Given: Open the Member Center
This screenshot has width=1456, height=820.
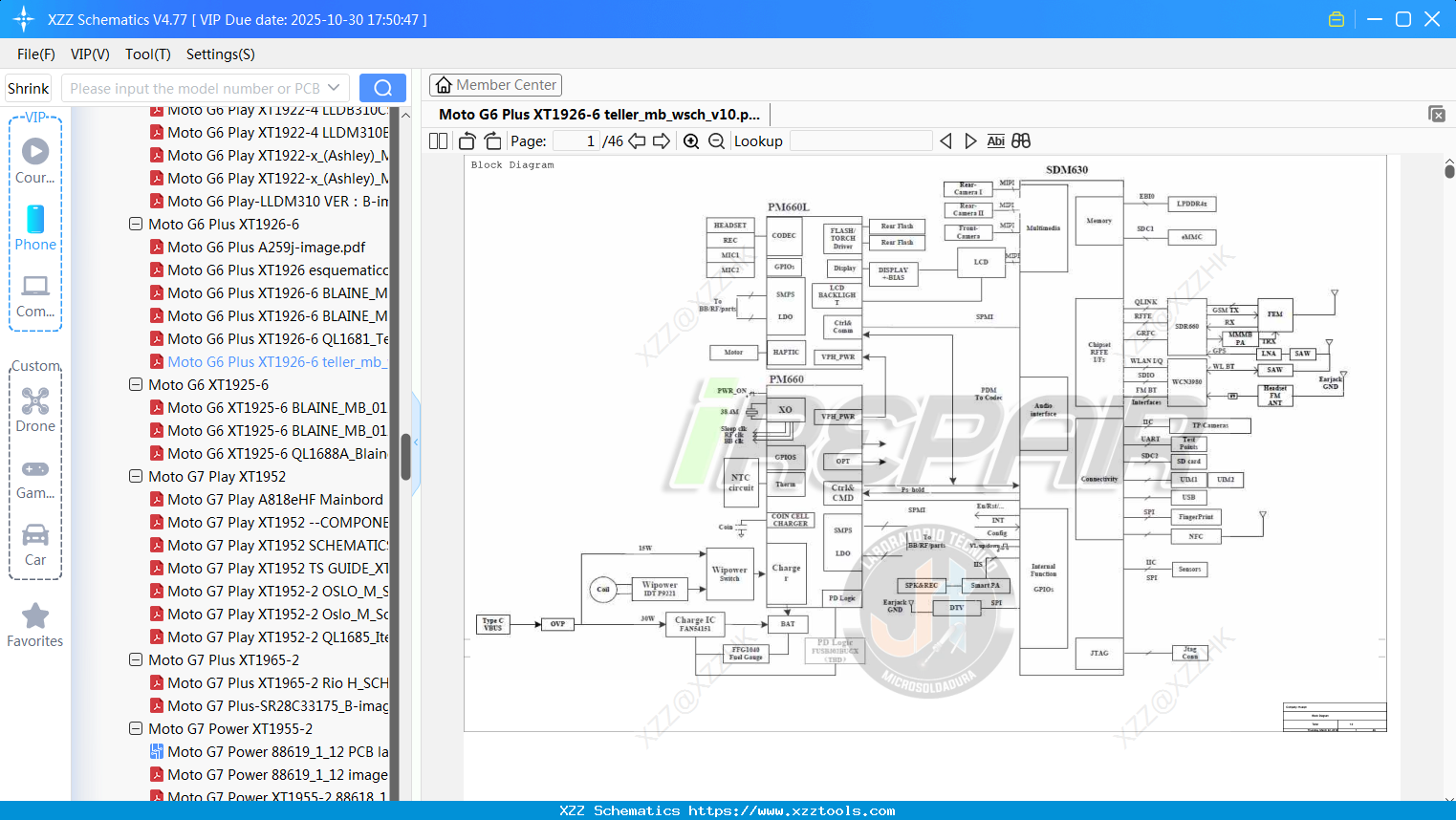Looking at the screenshot, I should click(x=495, y=85).
